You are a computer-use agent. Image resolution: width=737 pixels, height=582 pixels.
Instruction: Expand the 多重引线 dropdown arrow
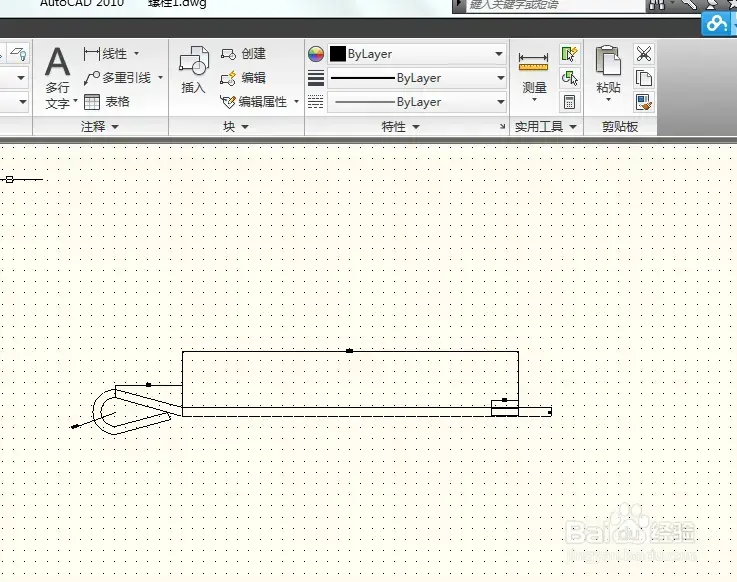(x=160, y=78)
